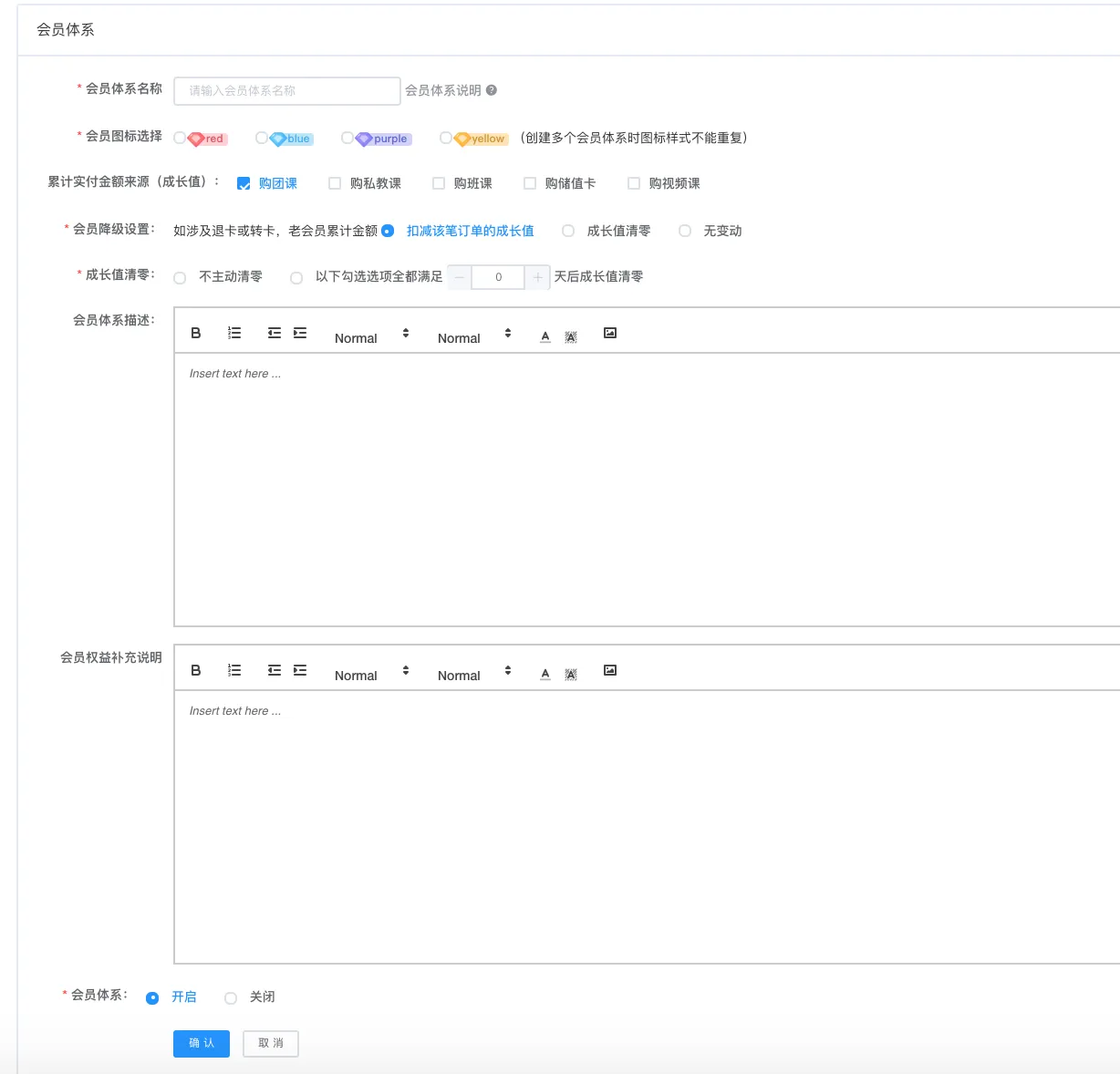This screenshot has height=1074, width=1120.
Task: Toggle bold in 会员体系描述 editor toolbar
Action: click(196, 334)
